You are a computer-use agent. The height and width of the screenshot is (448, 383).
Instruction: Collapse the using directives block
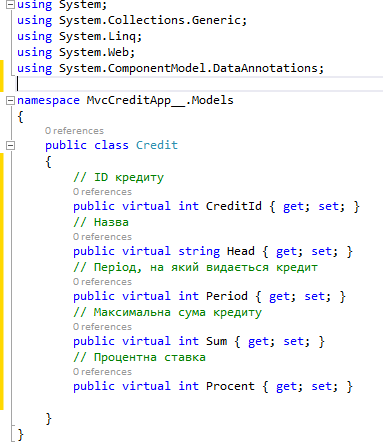coord(11,4)
